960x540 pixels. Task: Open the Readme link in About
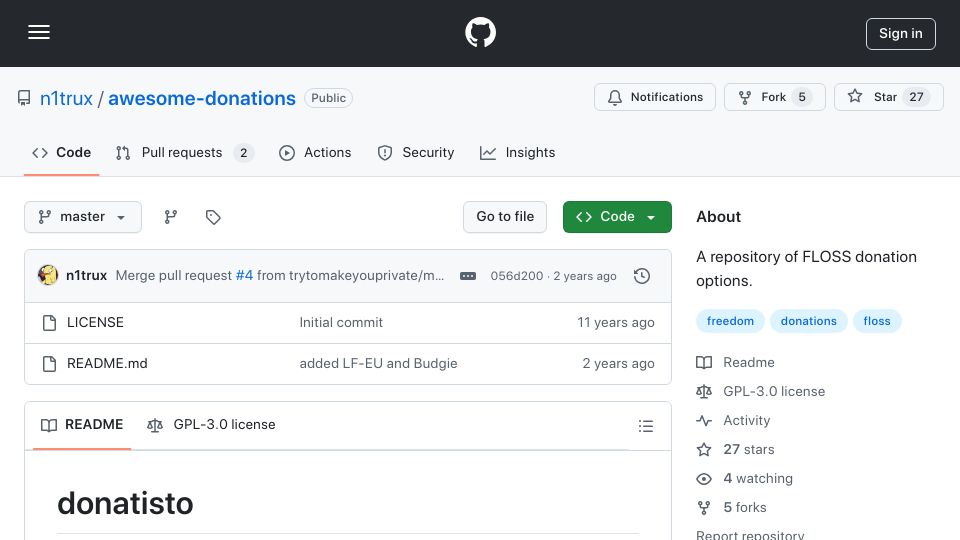click(735, 362)
